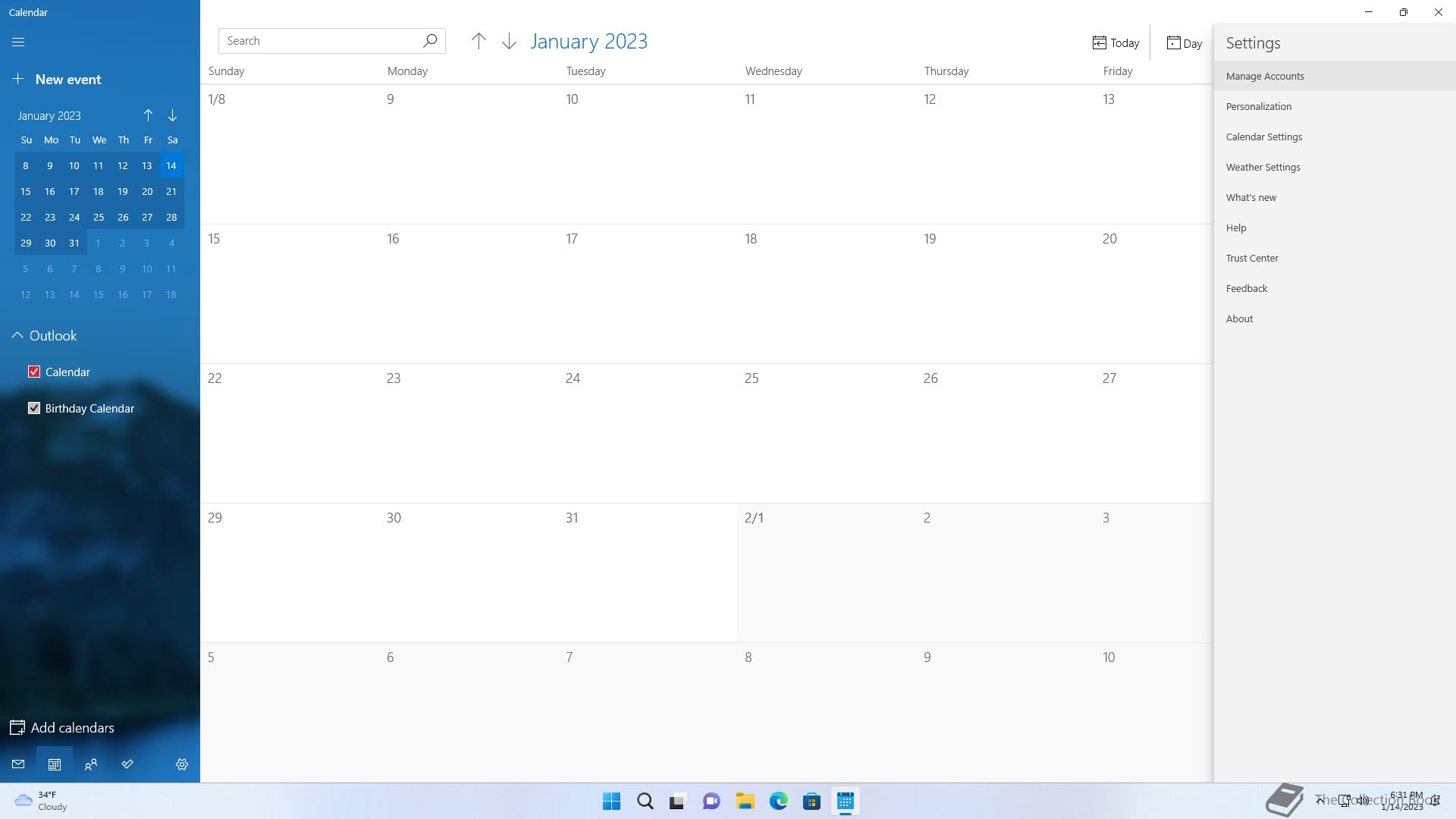Open Feedback option

1335,288
